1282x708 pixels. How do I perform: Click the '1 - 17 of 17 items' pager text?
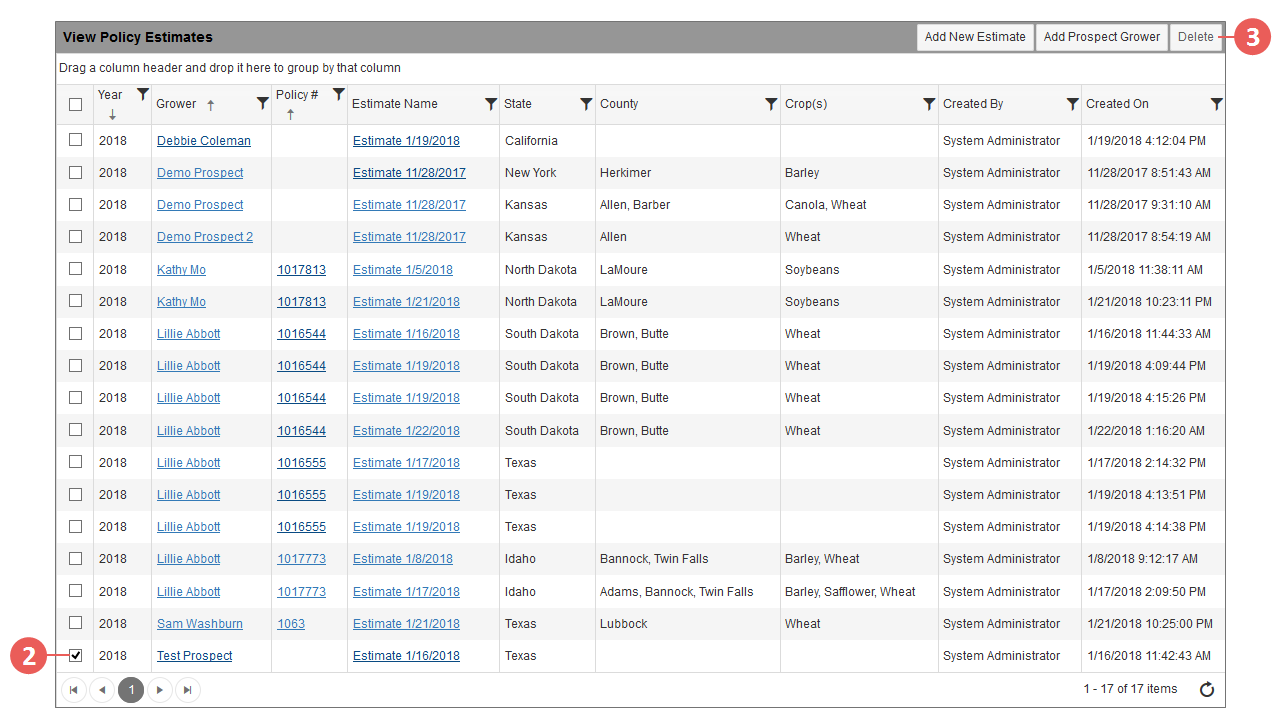(x=1130, y=689)
